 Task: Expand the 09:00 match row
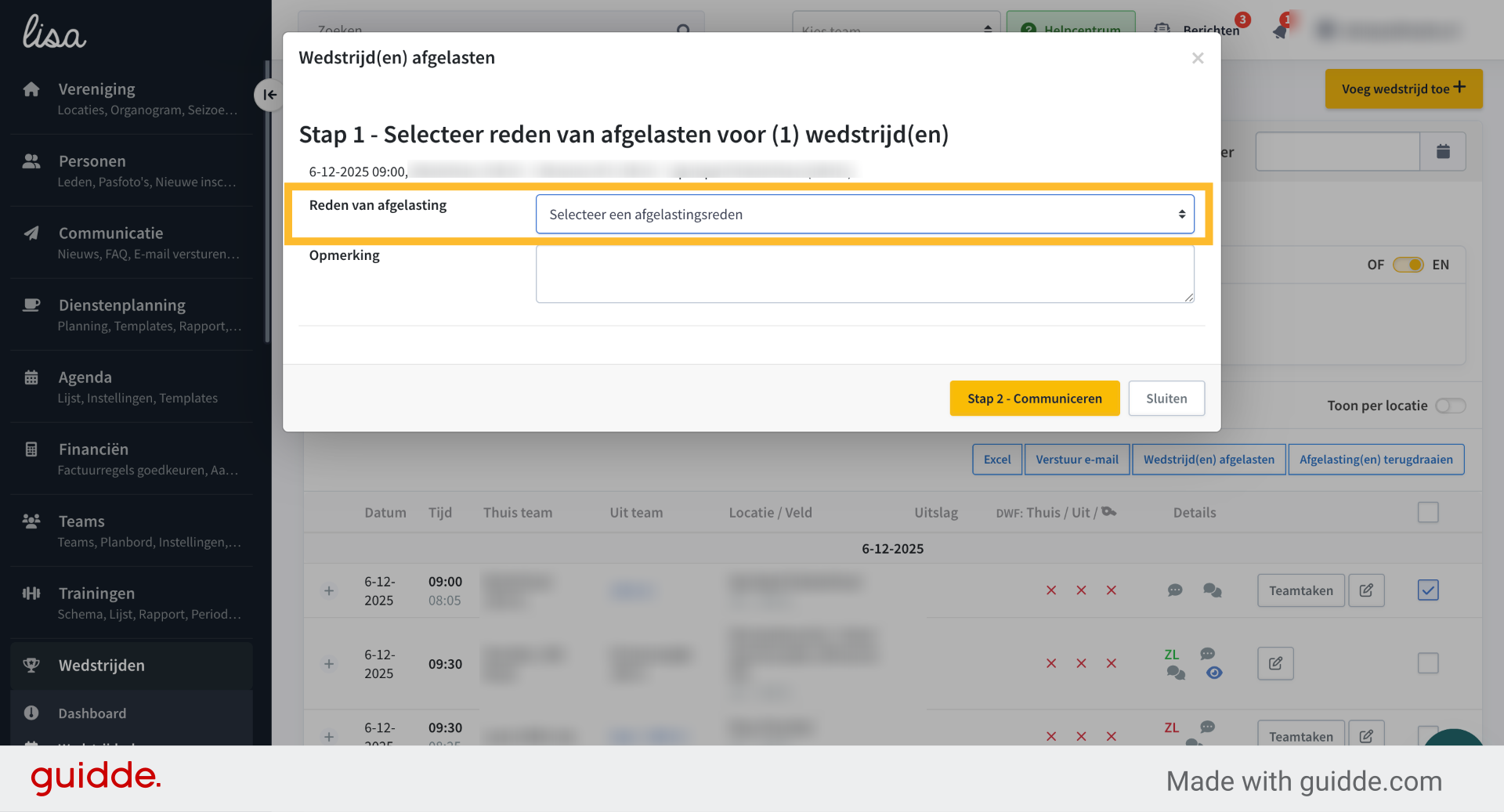coord(329,590)
